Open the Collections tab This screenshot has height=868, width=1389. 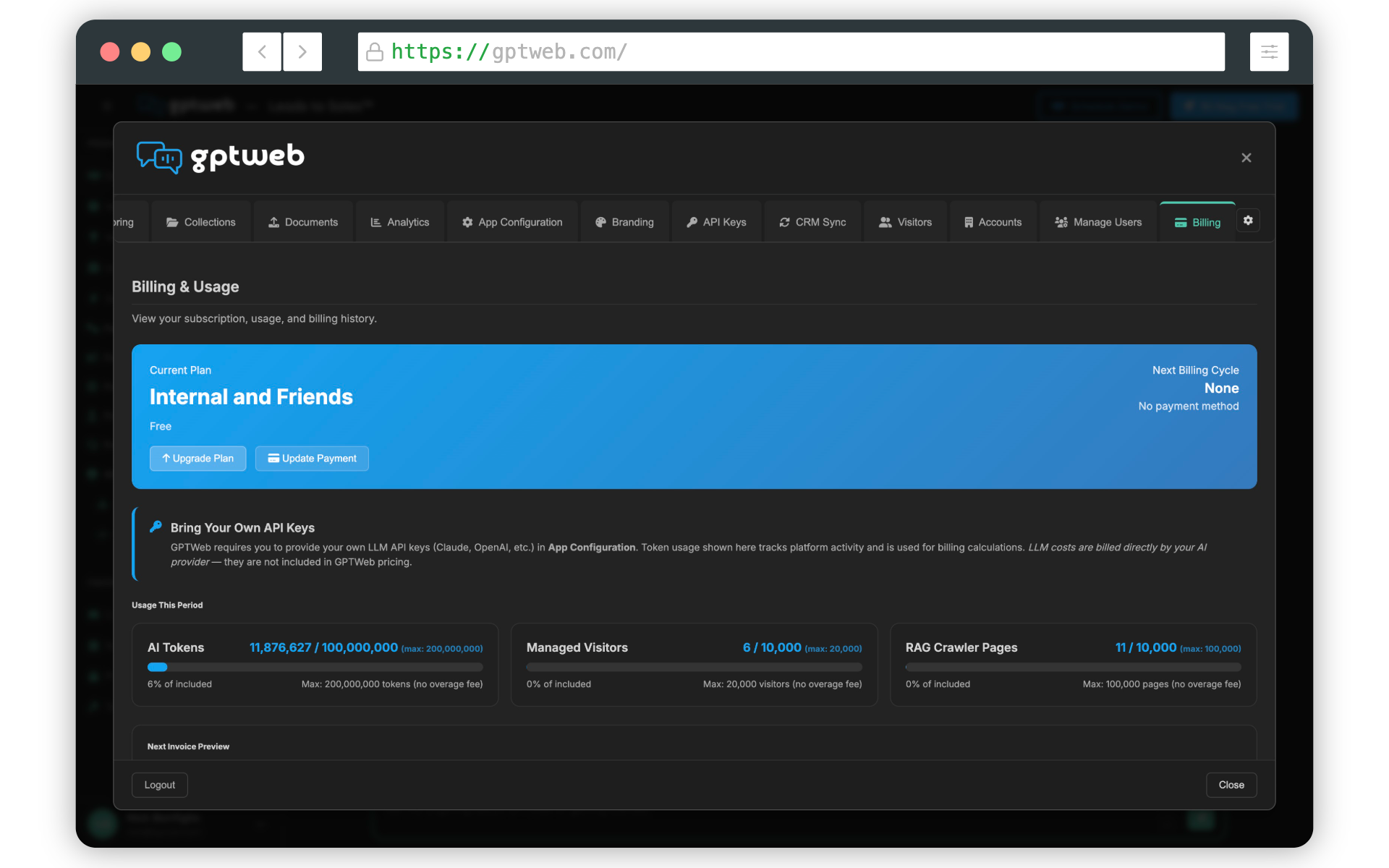(201, 222)
